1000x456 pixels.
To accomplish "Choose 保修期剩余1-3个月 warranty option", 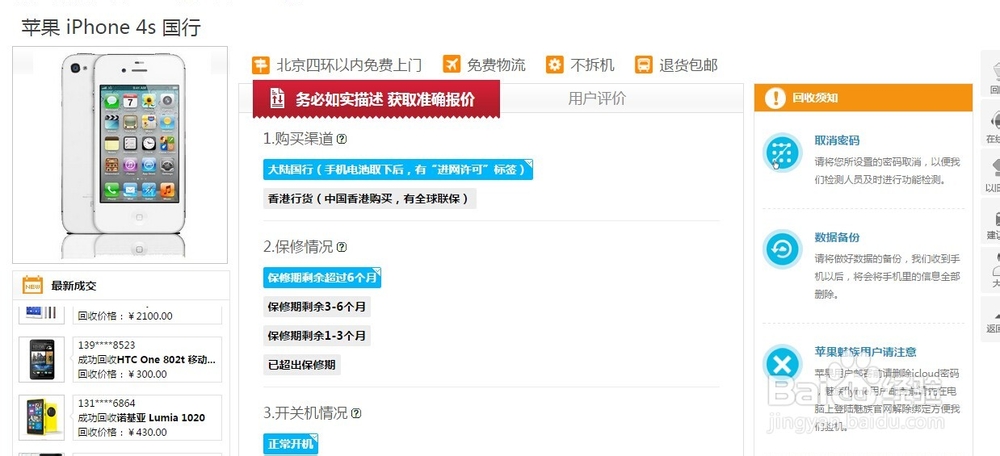I will pyautogui.click(x=317, y=336).
